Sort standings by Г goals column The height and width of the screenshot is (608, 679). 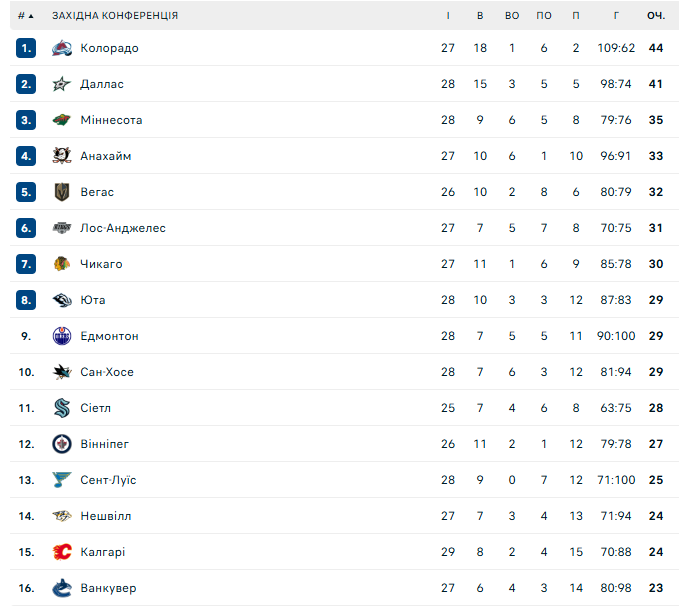[x=616, y=16]
